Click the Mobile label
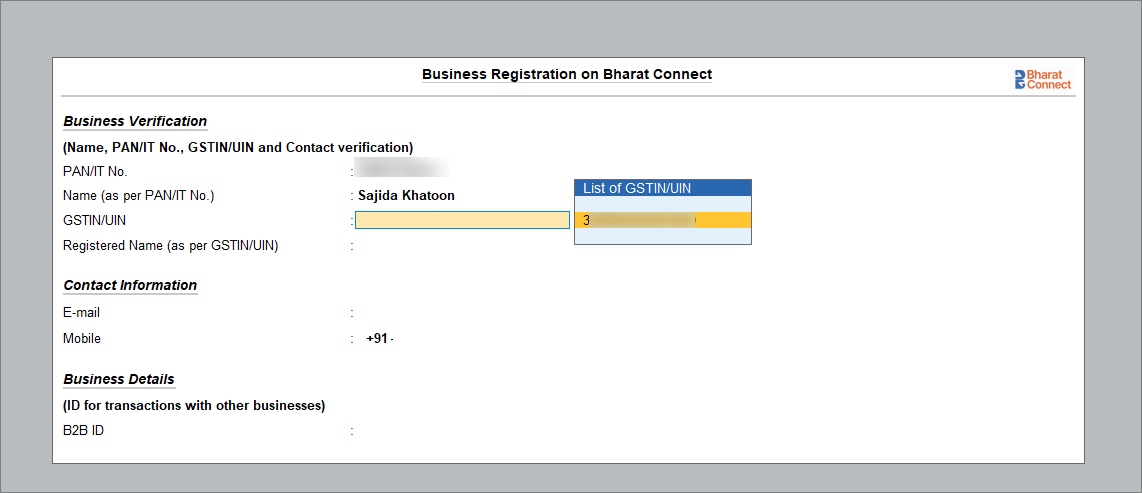This screenshot has width=1142, height=493. tap(82, 339)
